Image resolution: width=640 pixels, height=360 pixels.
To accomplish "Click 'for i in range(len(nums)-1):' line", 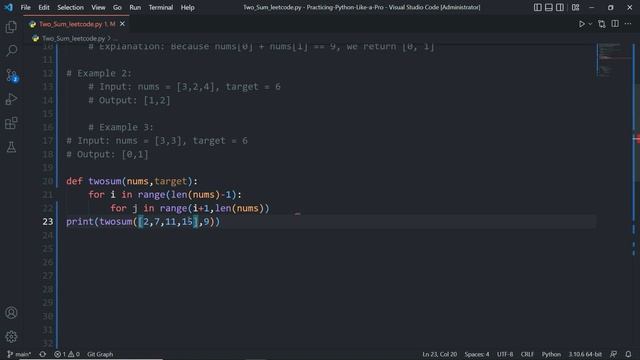I will click(165, 195).
